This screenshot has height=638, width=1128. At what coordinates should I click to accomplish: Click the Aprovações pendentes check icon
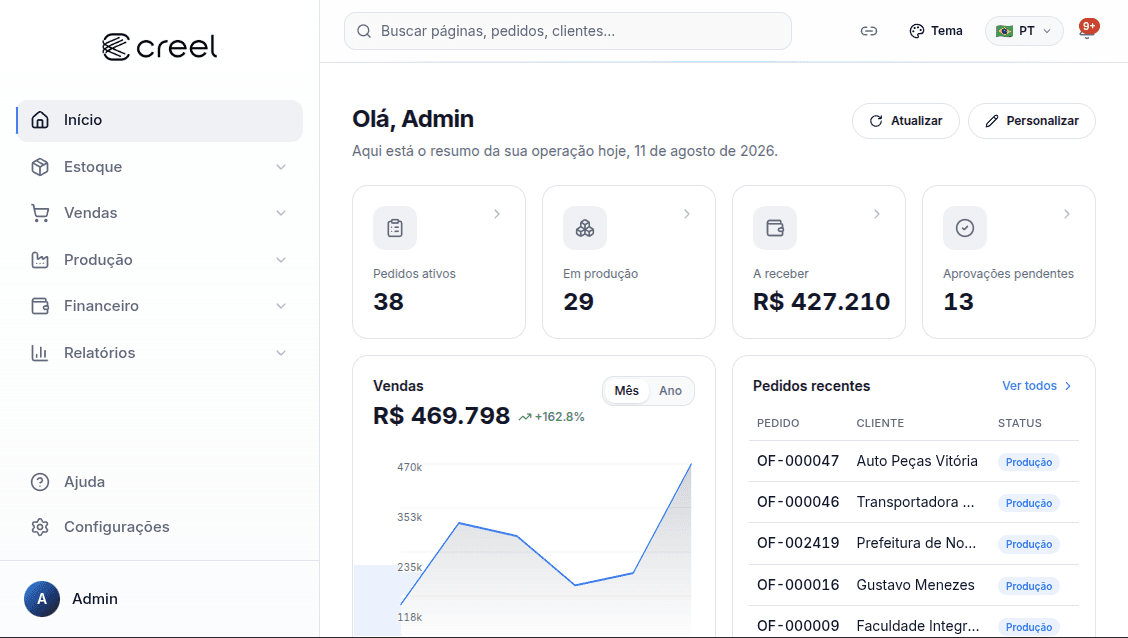pos(965,228)
